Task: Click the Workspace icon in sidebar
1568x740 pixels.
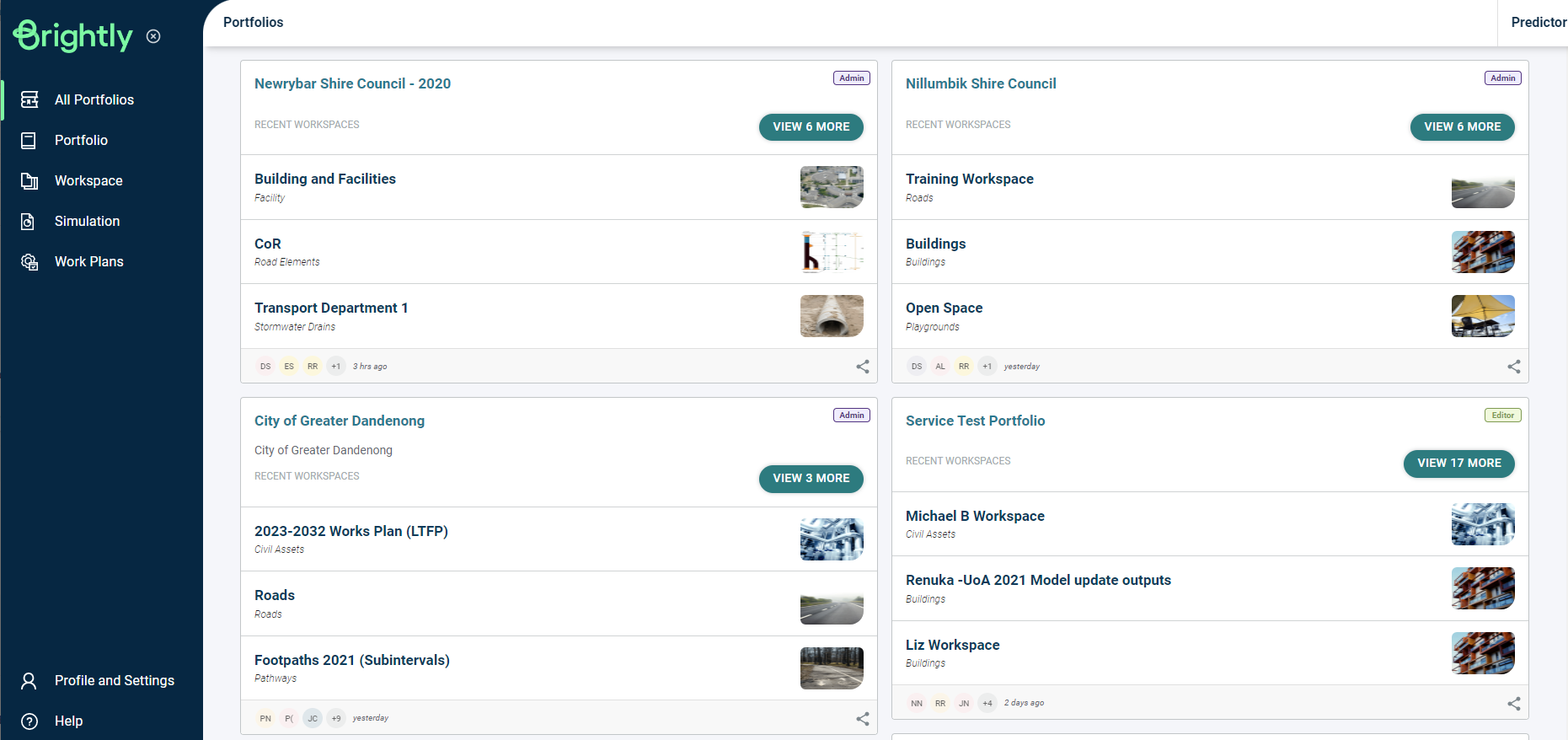Action: (29, 180)
